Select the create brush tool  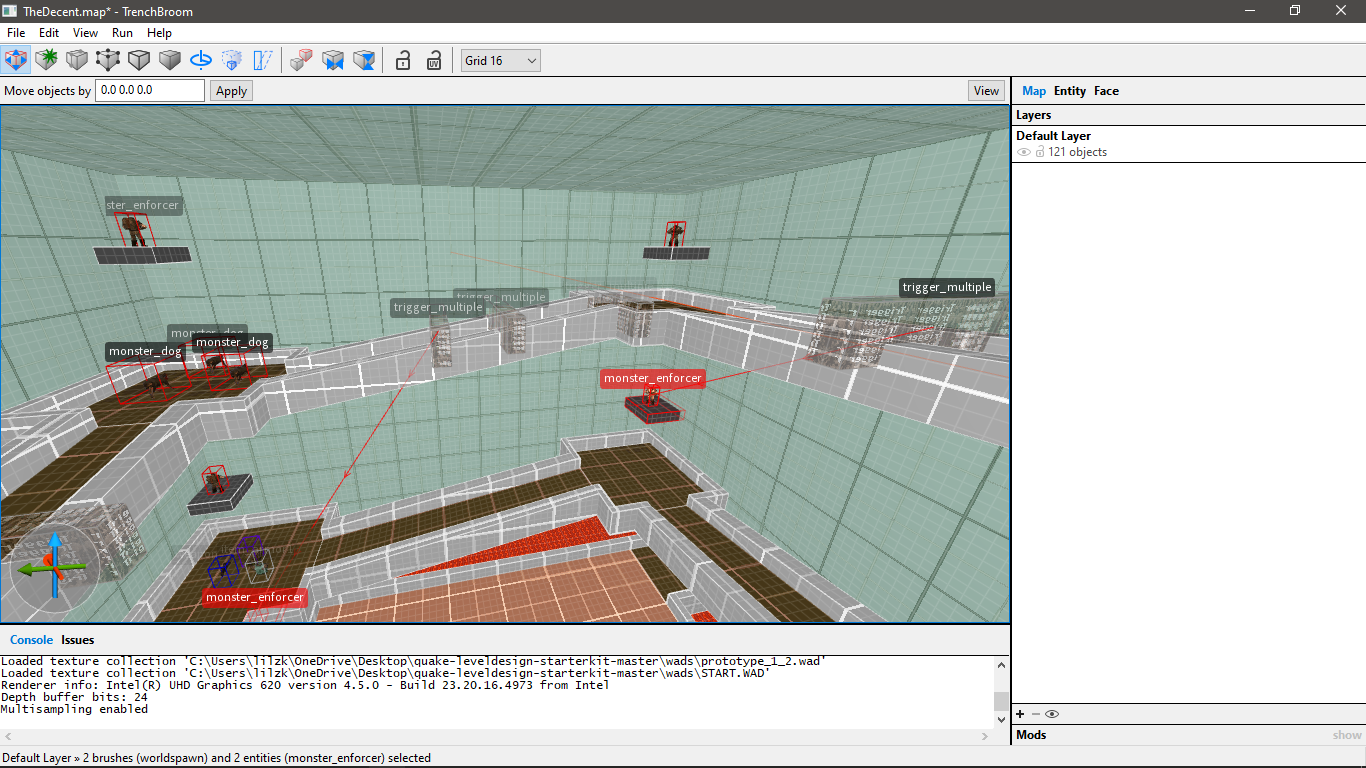coord(46,60)
